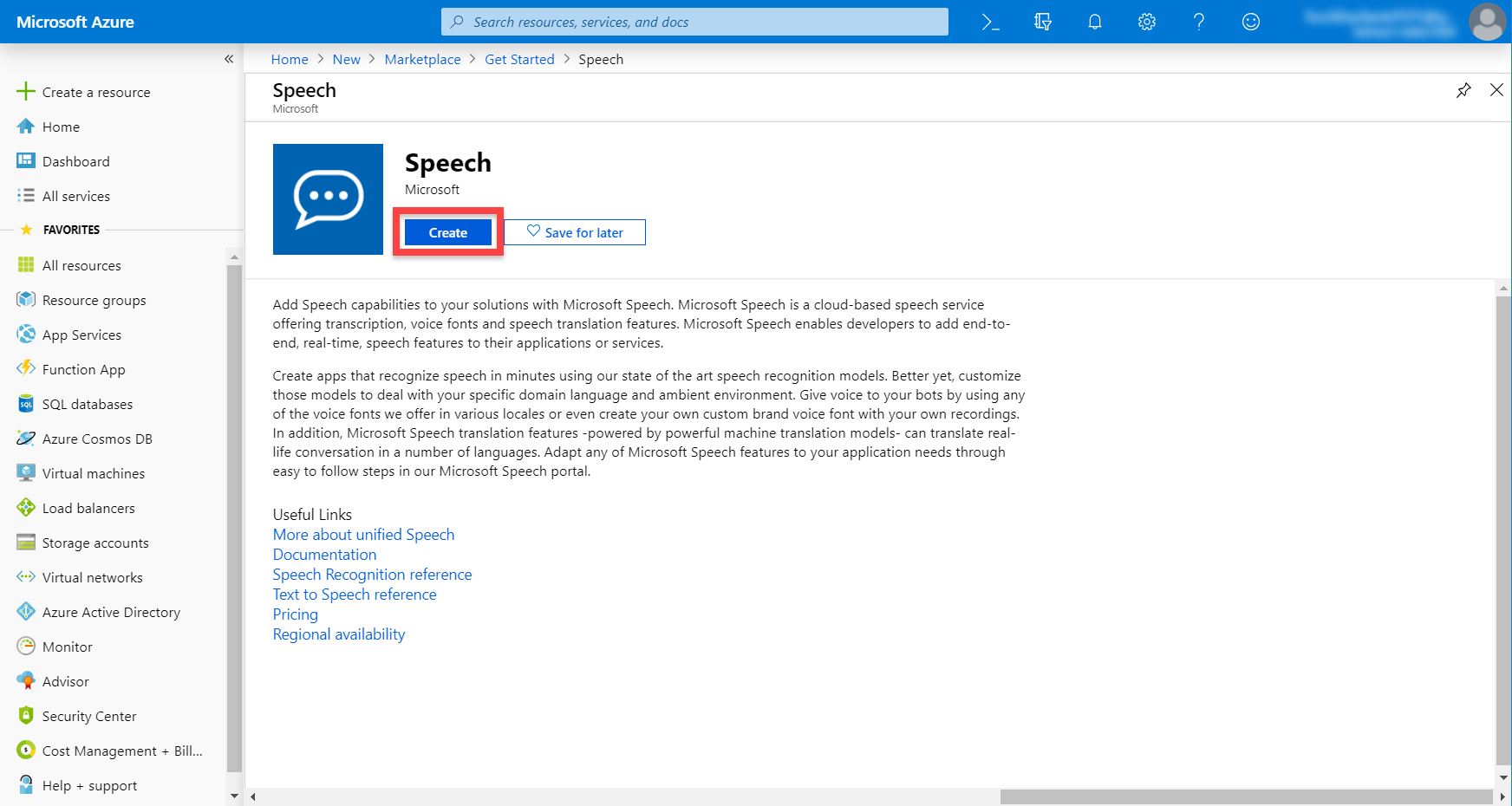This screenshot has height=806, width=1512.
Task: Open More about unified Speech link
Action: pos(363,535)
